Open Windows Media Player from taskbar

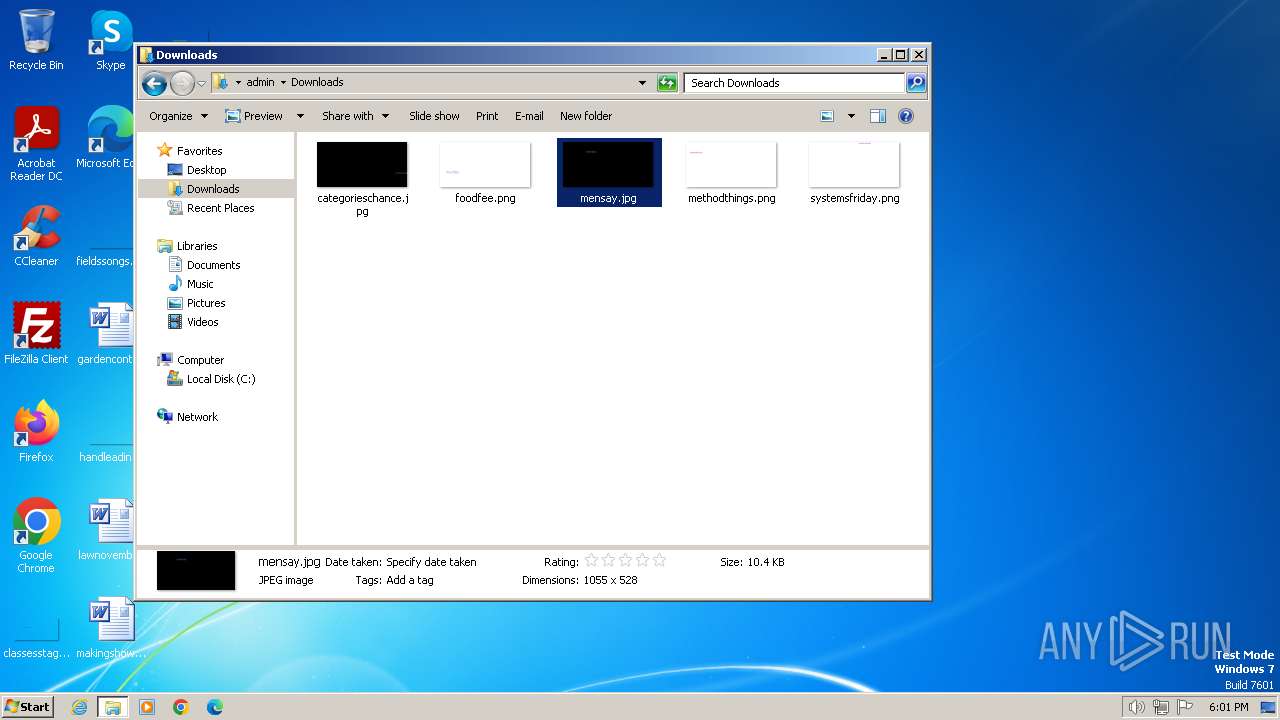(x=146, y=707)
